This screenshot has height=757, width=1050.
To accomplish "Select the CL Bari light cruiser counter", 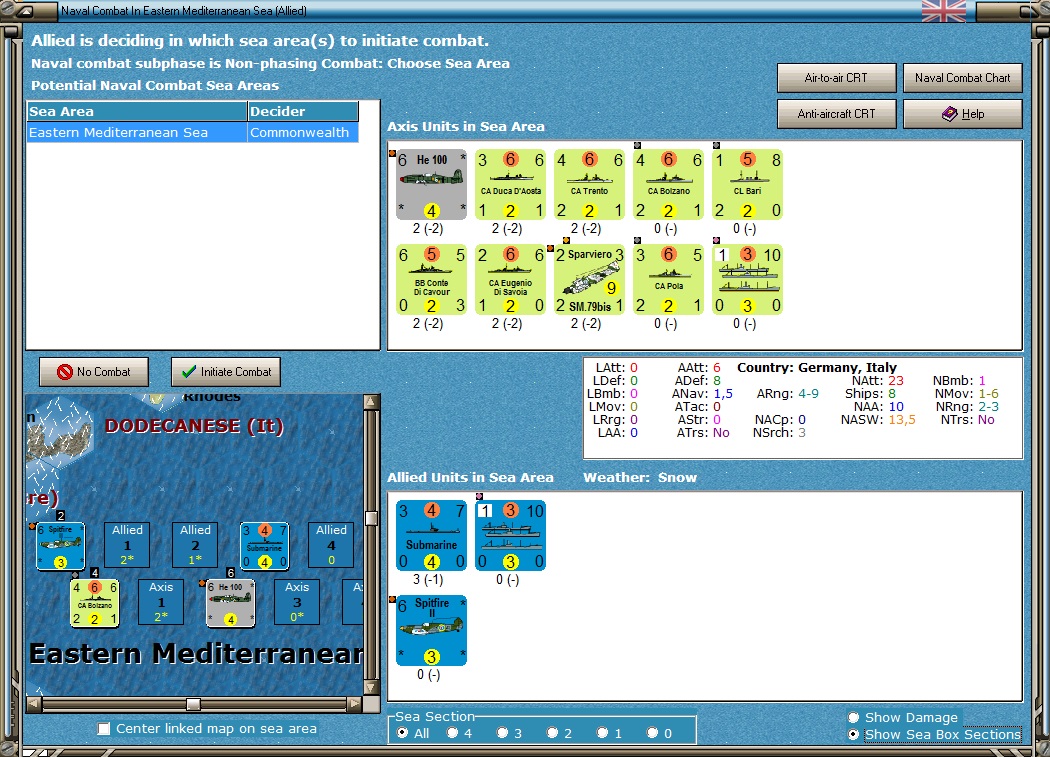I will (x=747, y=185).
